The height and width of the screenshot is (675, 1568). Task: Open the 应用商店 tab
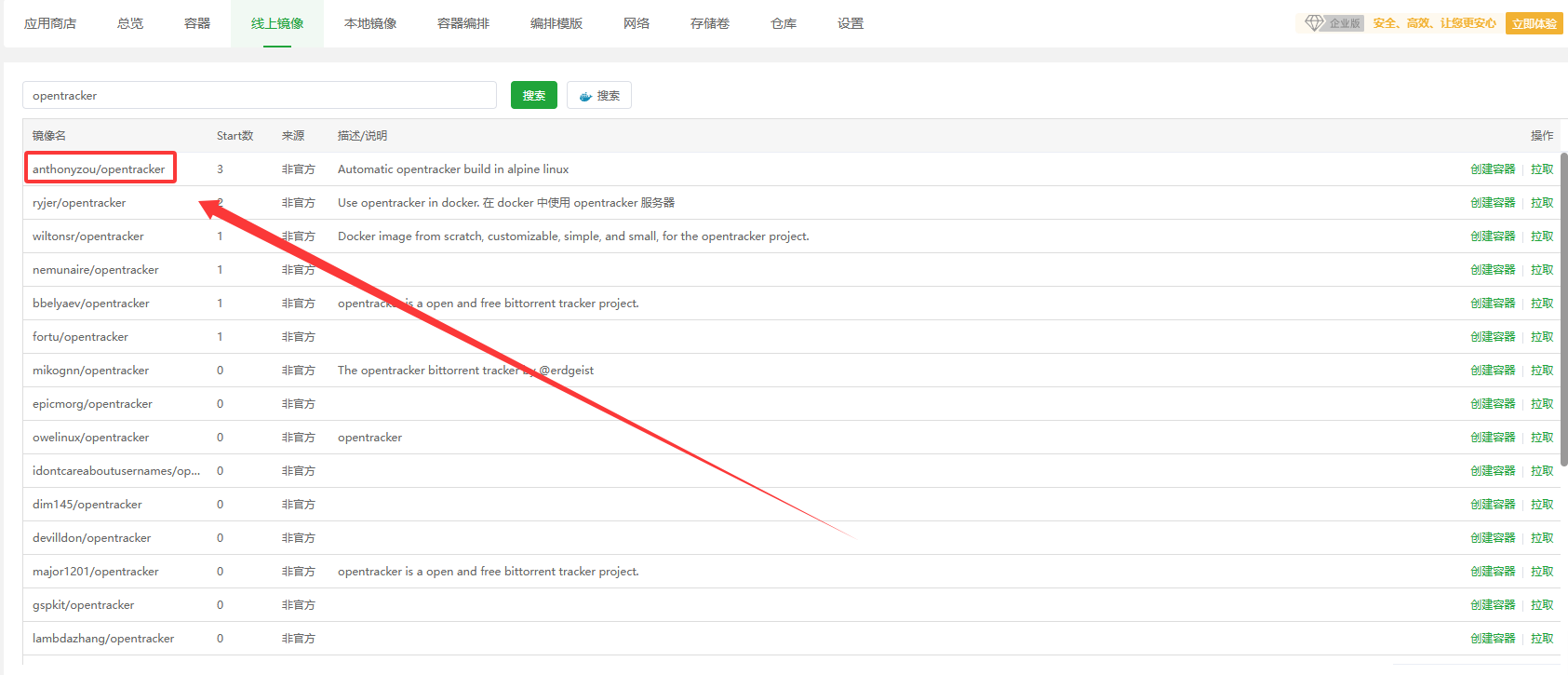coord(50,23)
